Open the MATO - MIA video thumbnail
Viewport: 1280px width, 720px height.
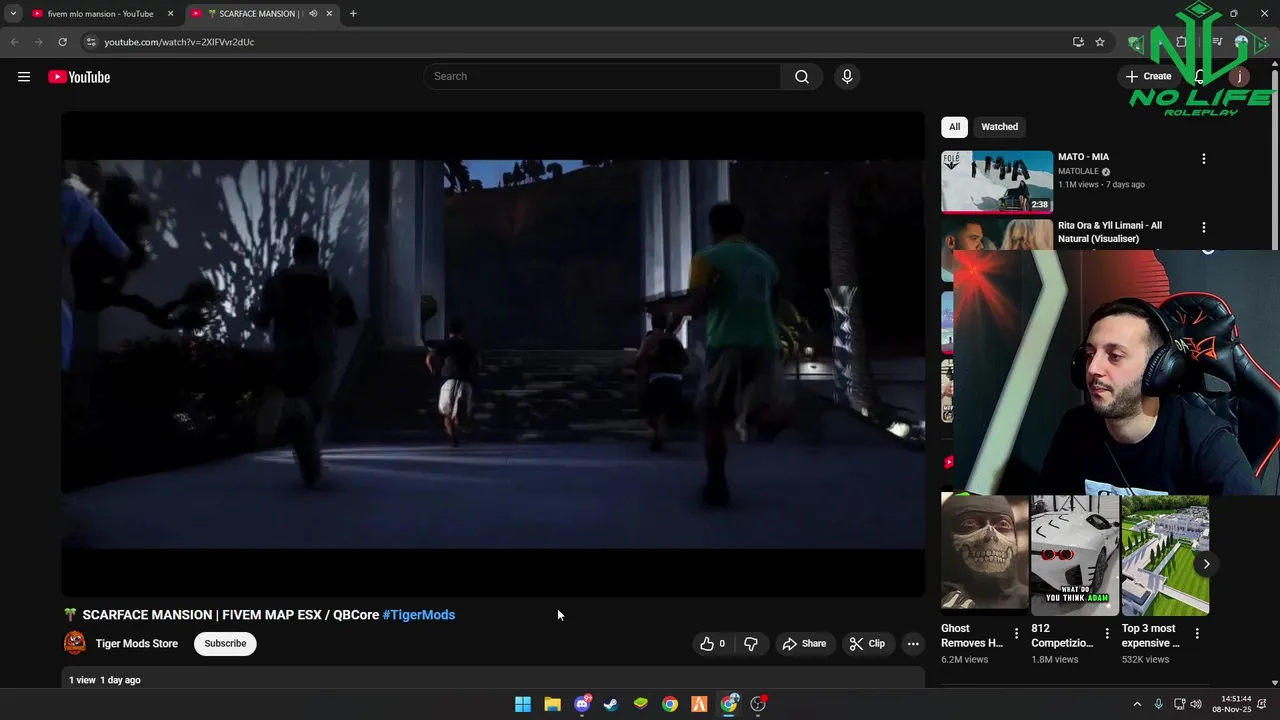tap(997, 182)
